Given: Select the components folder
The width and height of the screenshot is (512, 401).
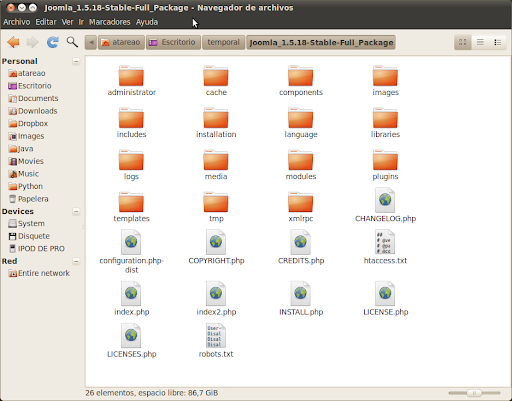Looking at the screenshot, I should pos(301,81).
